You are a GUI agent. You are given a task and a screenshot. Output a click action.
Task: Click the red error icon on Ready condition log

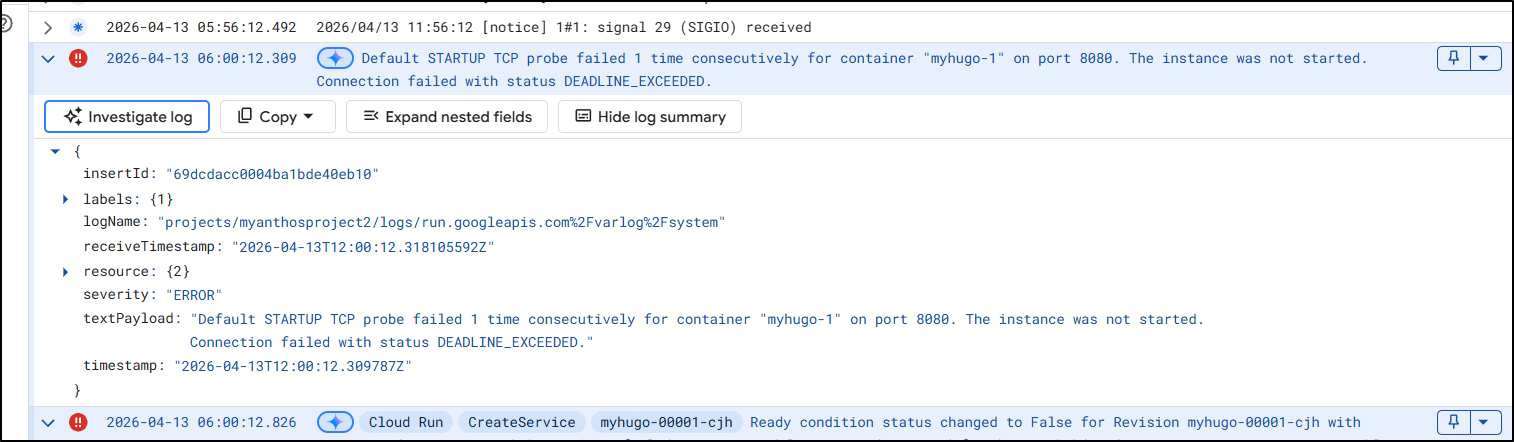pyautogui.click(x=78, y=422)
